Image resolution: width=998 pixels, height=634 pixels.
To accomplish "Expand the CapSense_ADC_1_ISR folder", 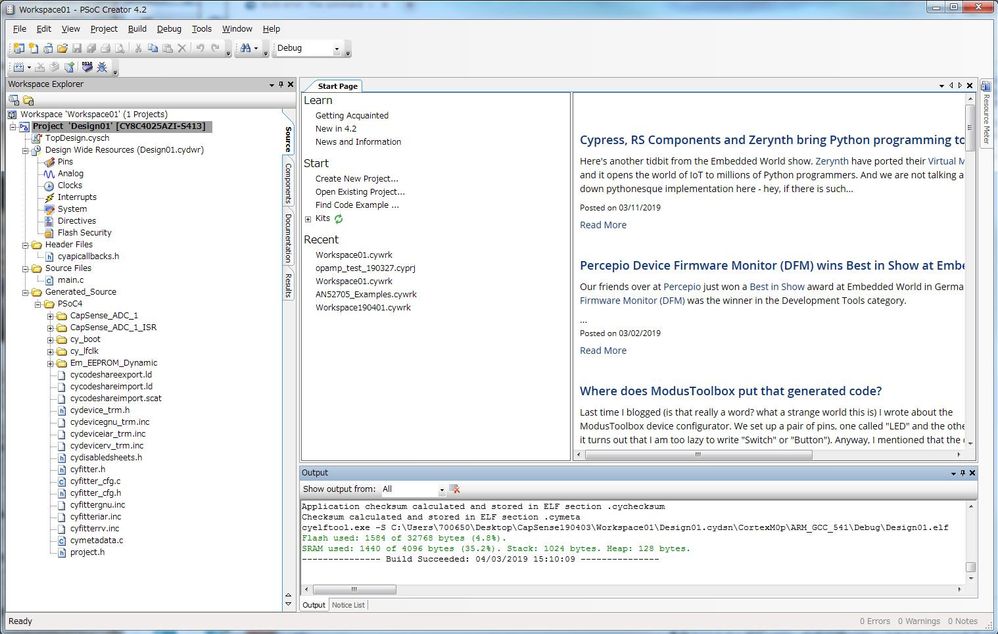I will point(50,328).
